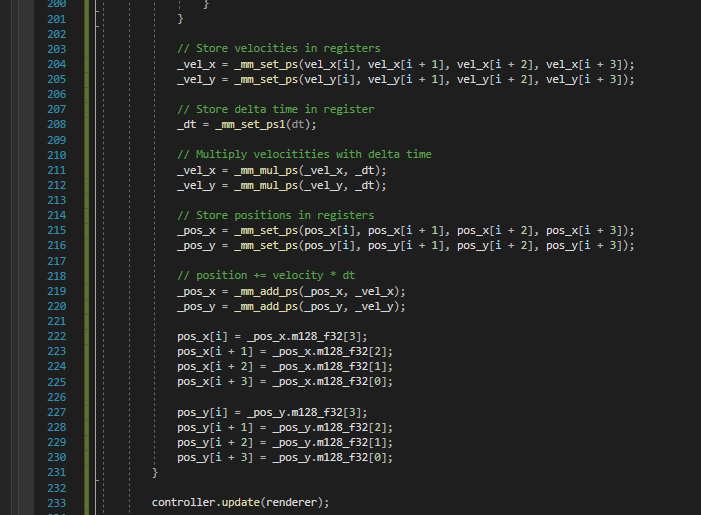The height and width of the screenshot is (515, 701).
Task: Place cursor on the "_pos_x = _mm_set_ps" line
Action: point(405,231)
